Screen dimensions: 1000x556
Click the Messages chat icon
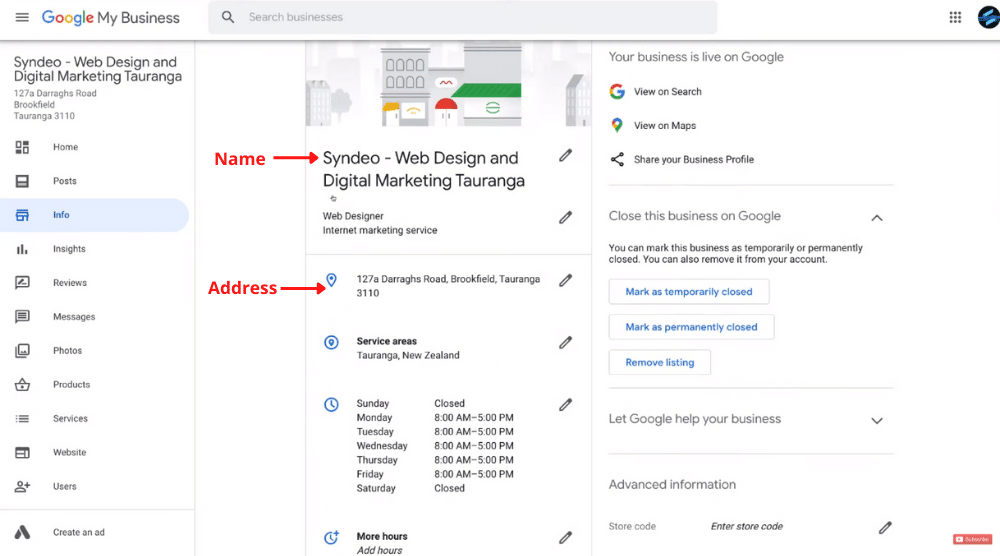tap(22, 316)
